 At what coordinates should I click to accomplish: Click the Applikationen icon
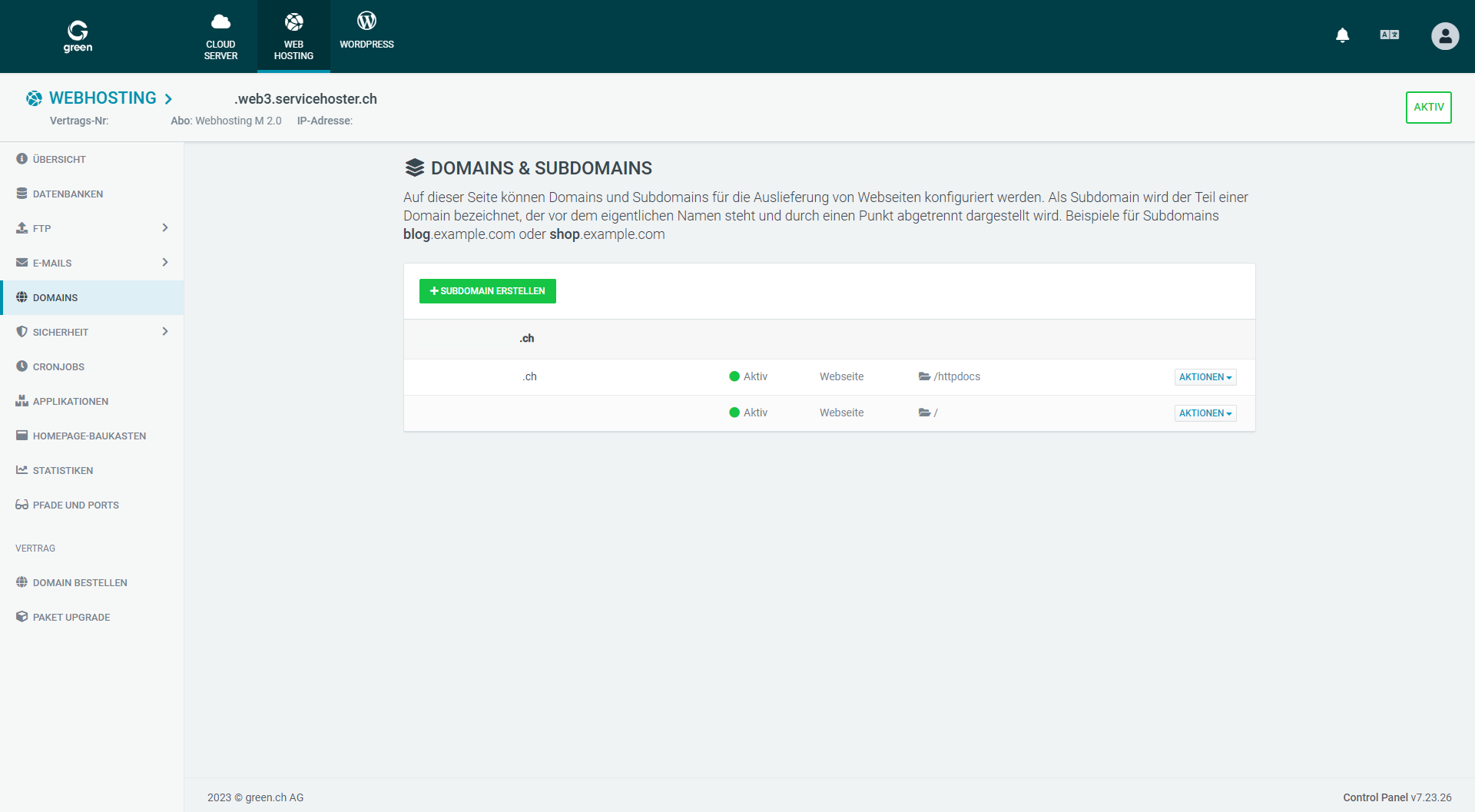pos(21,400)
